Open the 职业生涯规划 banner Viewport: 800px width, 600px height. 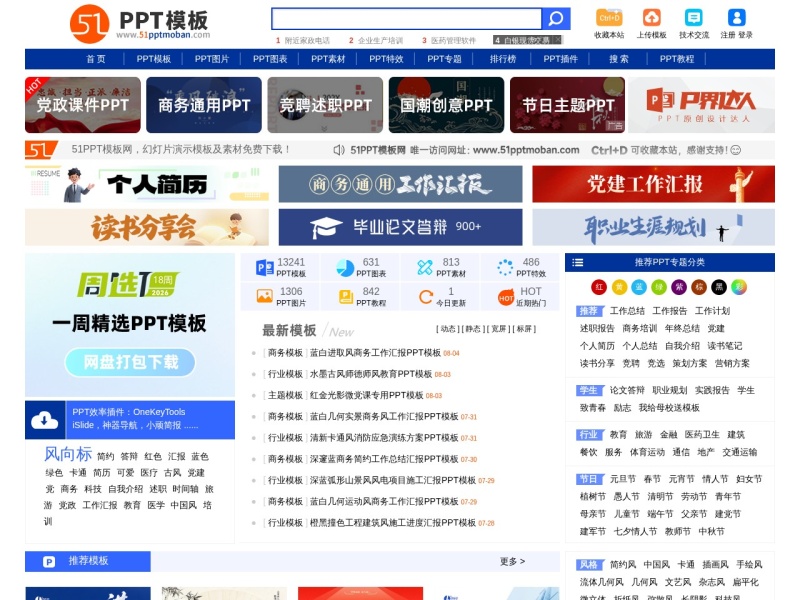tap(654, 228)
